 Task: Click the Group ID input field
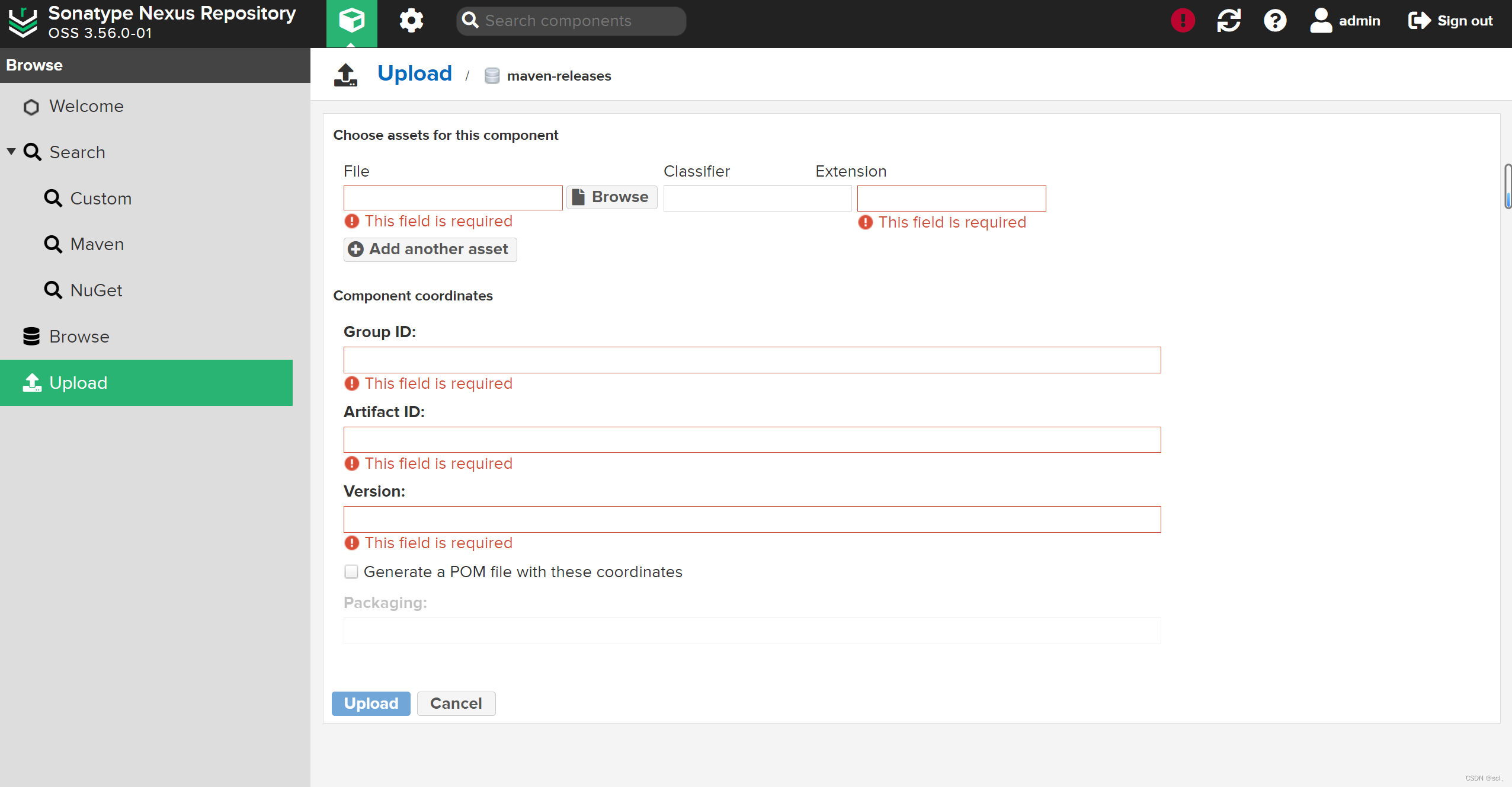pos(752,360)
